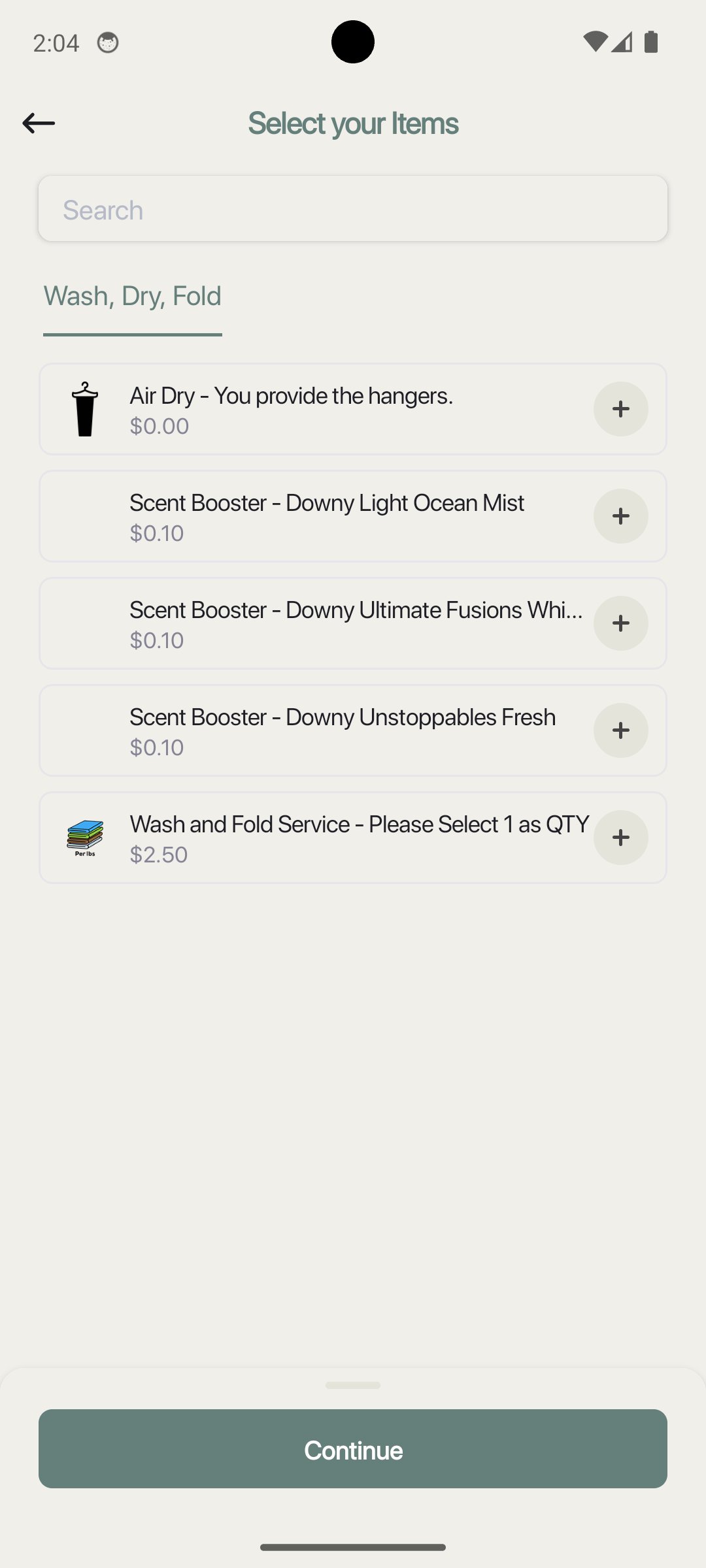Add Downy Light Ocean Mist scent booster
Image resolution: width=706 pixels, height=1568 pixels.
[620, 516]
